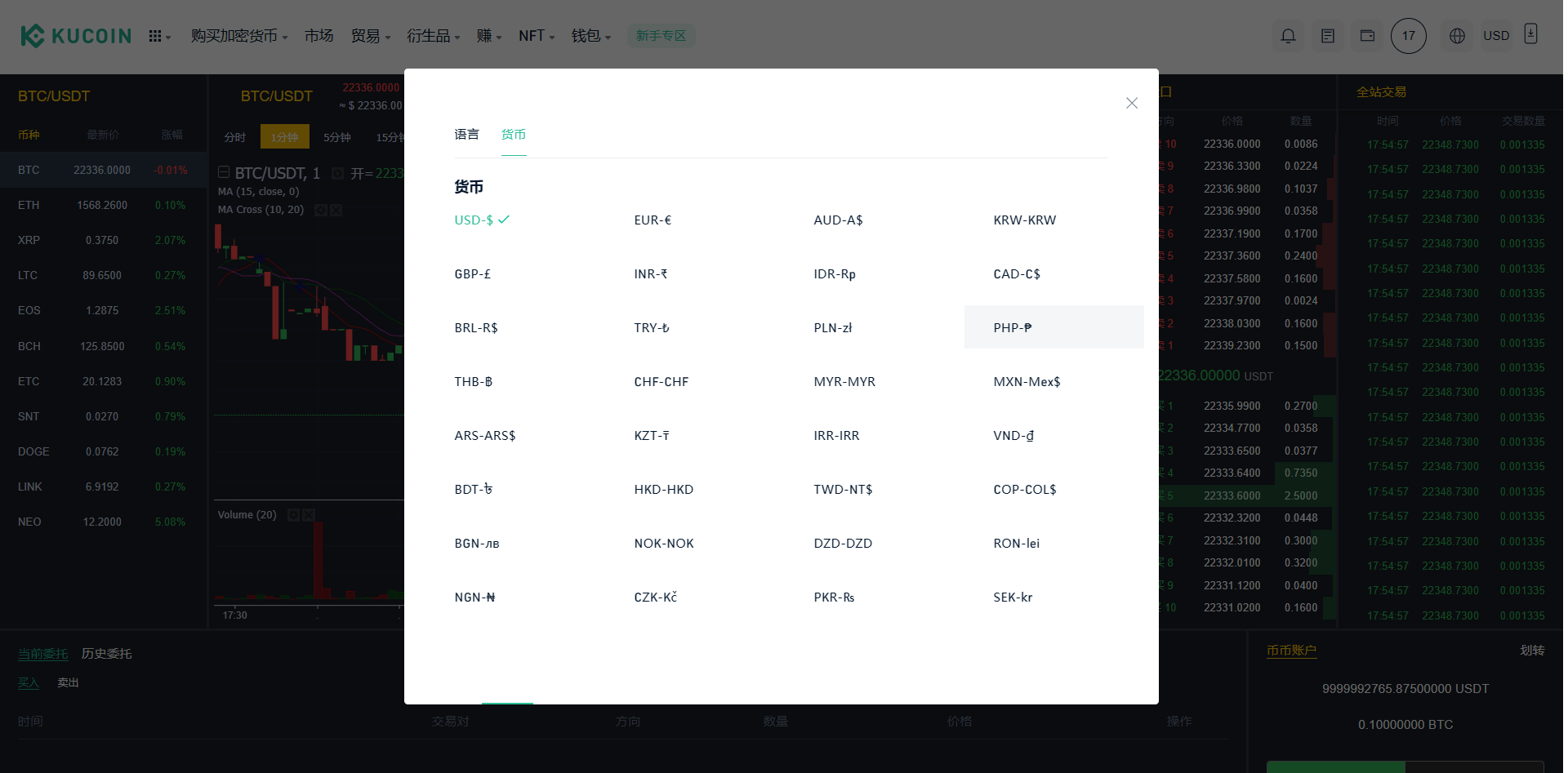Image resolution: width=1568 pixels, height=773 pixels.
Task: Switch to the 语言 tab
Action: point(466,135)
